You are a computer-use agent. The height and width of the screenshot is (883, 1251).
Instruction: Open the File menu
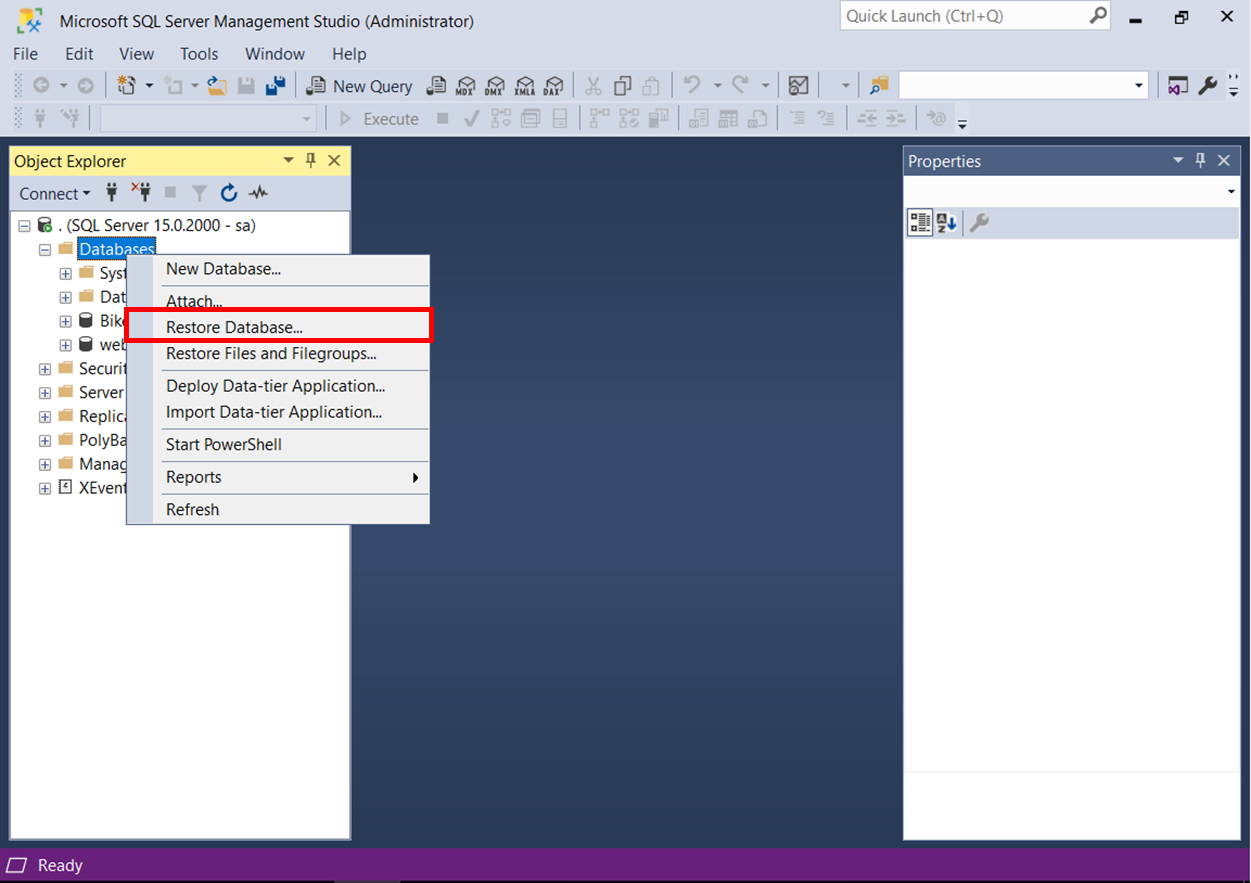[25, 54]
